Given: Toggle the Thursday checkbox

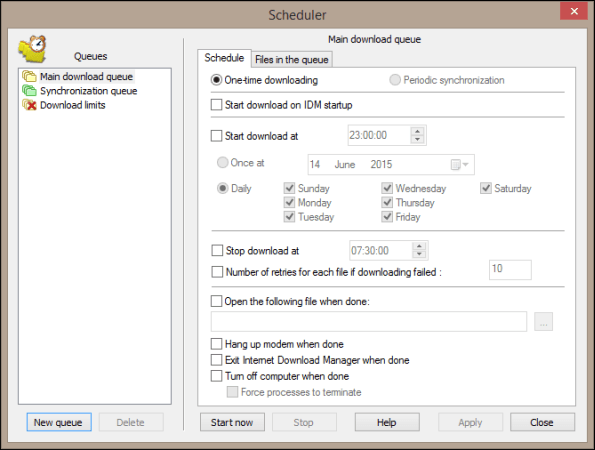Looking at the screenshot, I should [387, 202].
